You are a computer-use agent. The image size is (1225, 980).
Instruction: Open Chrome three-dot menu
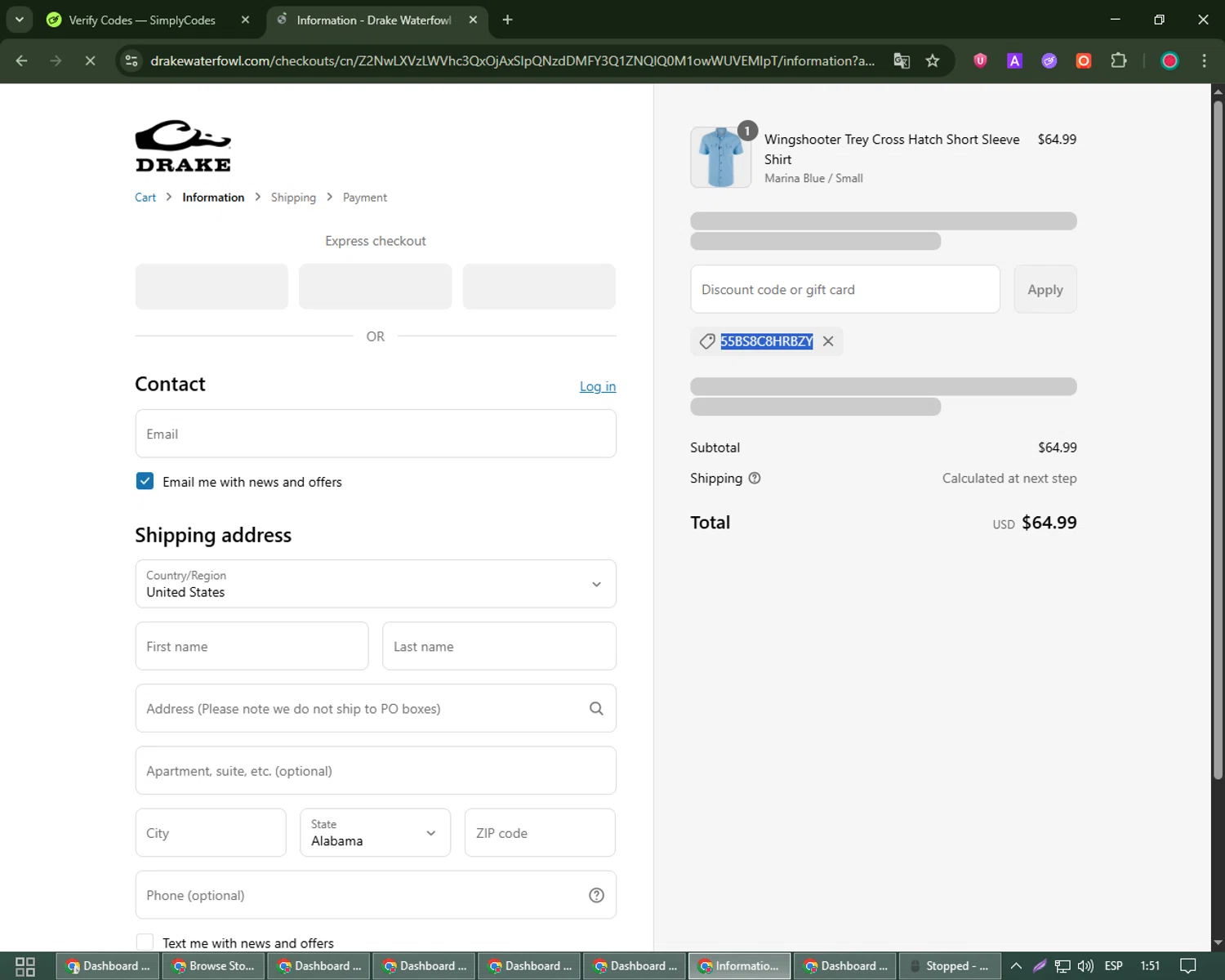point(1204,60)
